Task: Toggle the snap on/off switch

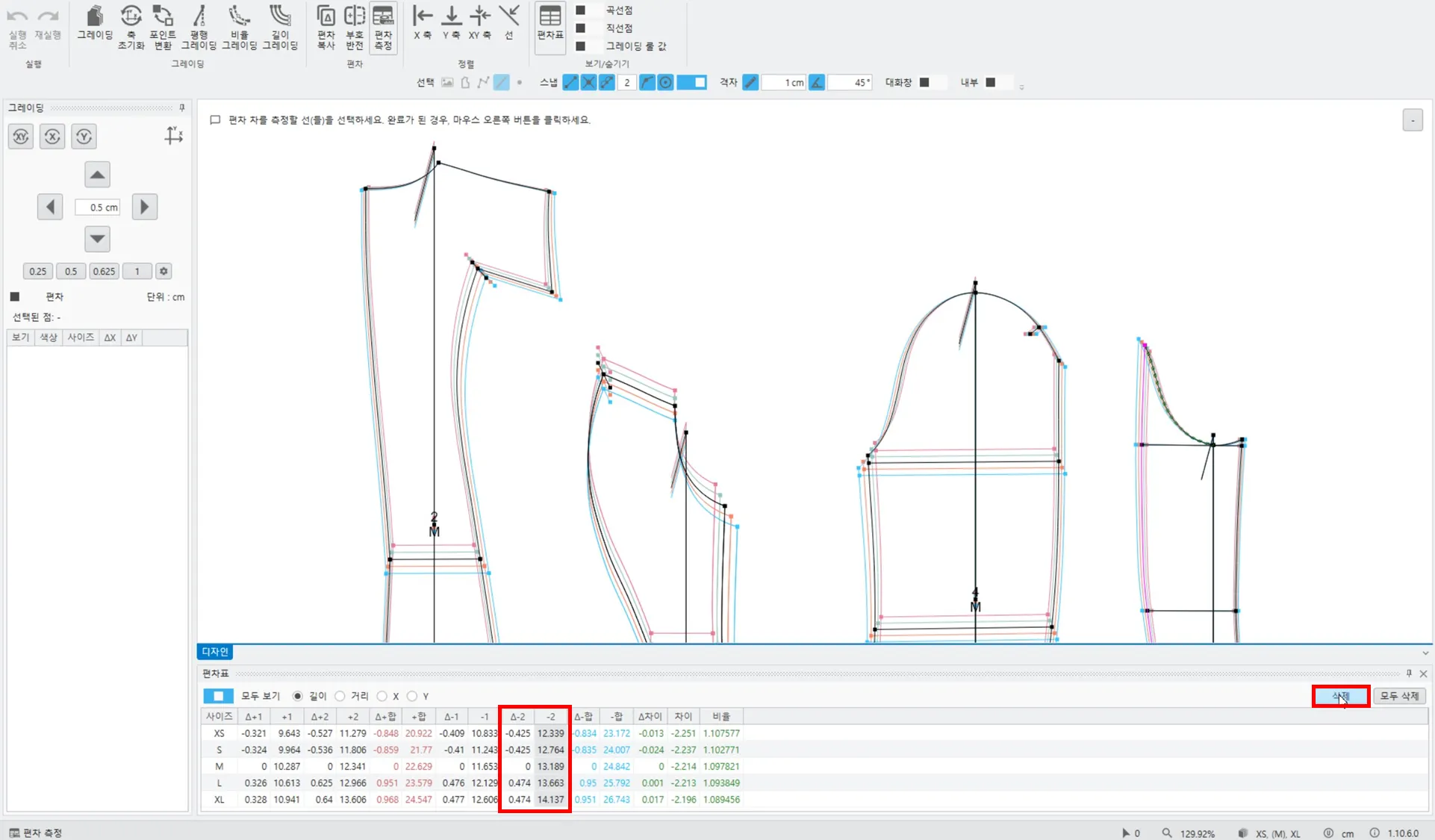Action: coord(692,82)
